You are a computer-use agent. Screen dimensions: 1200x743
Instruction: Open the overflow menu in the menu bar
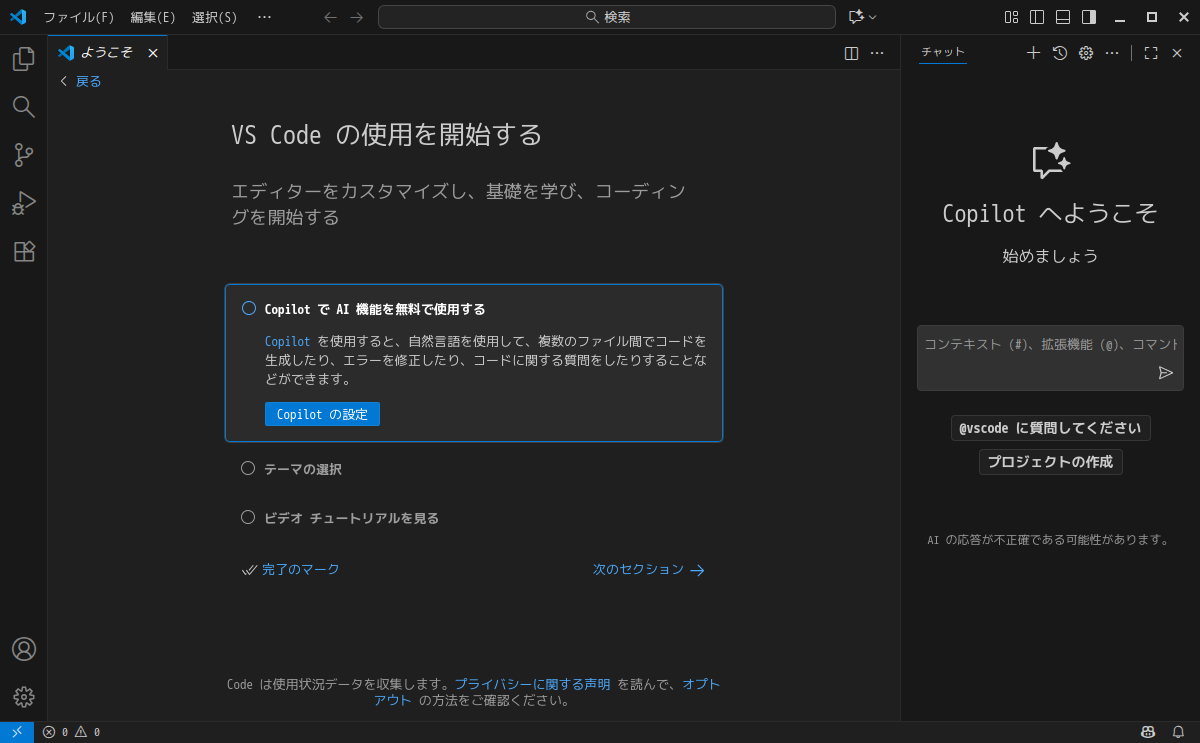pyautogui.click(x=264, y=17)
